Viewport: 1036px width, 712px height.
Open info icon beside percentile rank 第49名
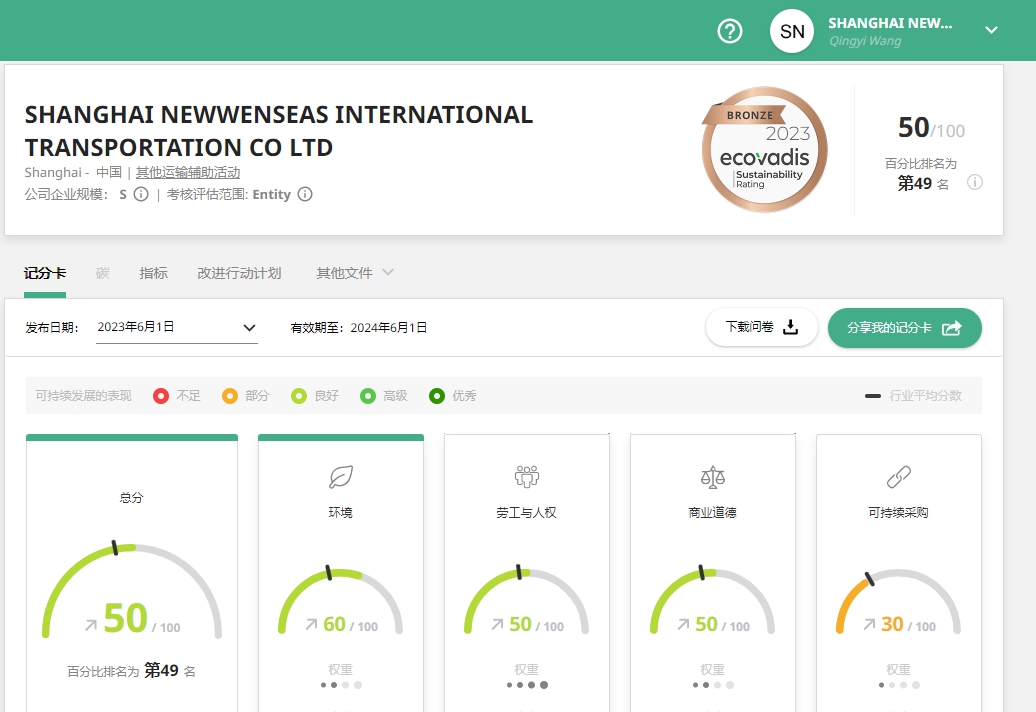975,182
